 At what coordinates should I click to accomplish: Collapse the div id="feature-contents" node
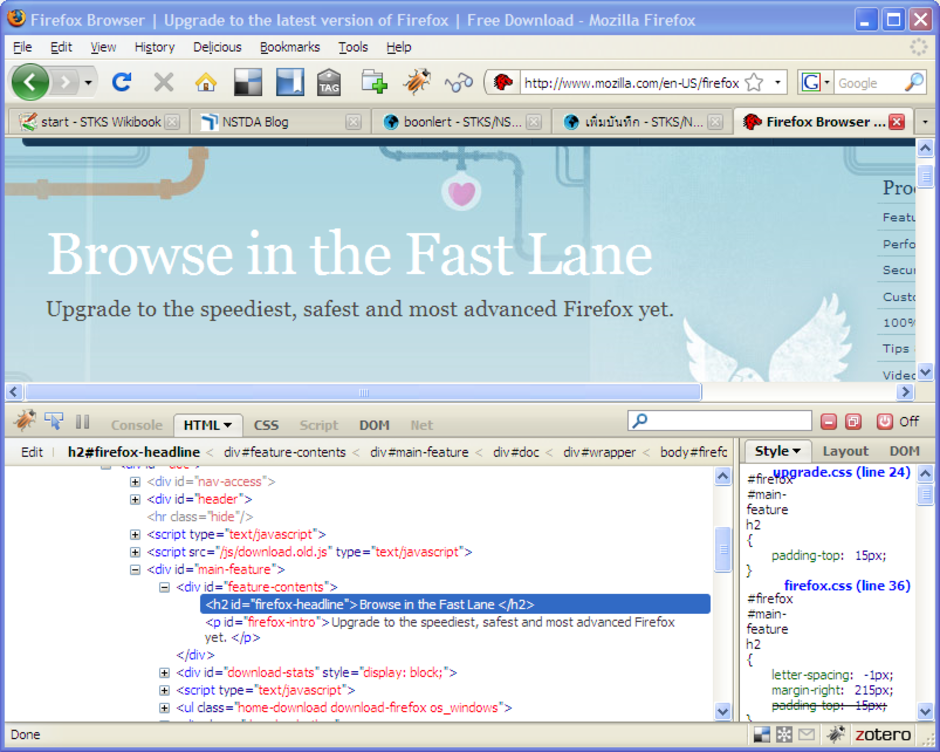(164, 588)
